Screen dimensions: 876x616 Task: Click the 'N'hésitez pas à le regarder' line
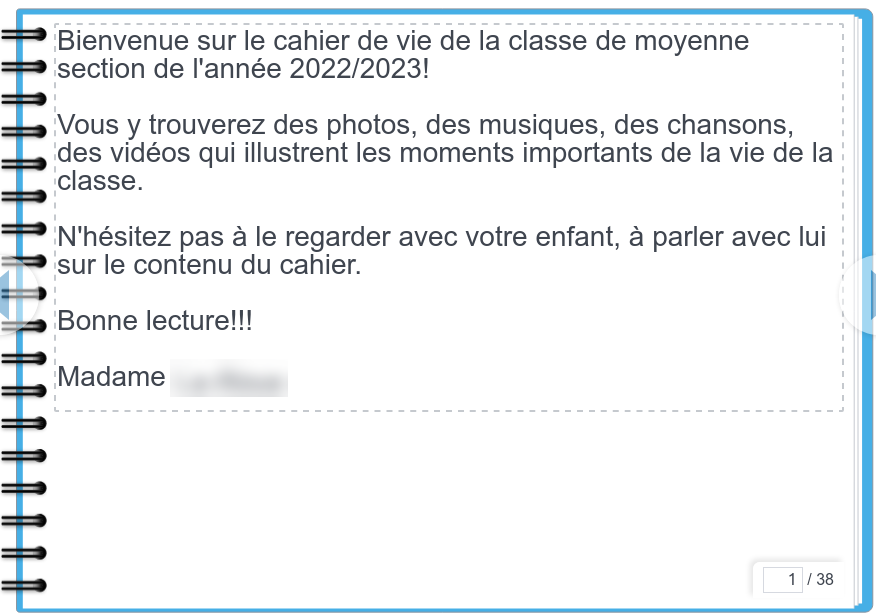click(442, 238)
